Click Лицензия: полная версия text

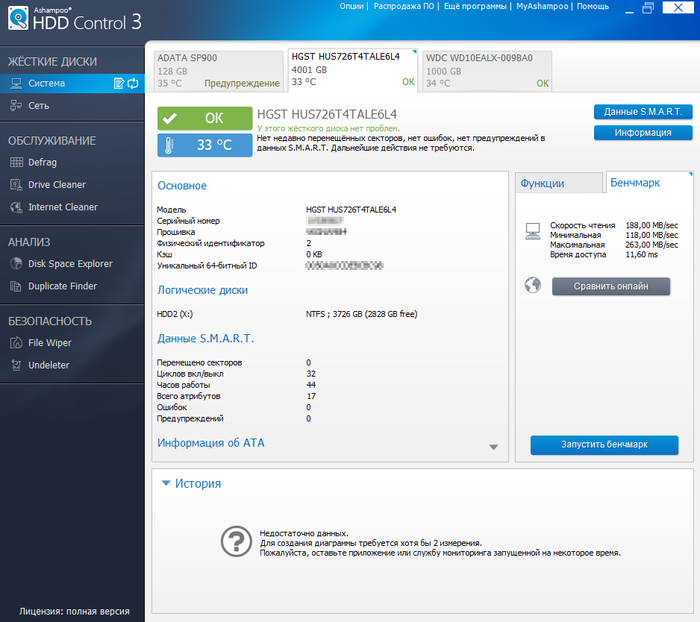(74, 611)
